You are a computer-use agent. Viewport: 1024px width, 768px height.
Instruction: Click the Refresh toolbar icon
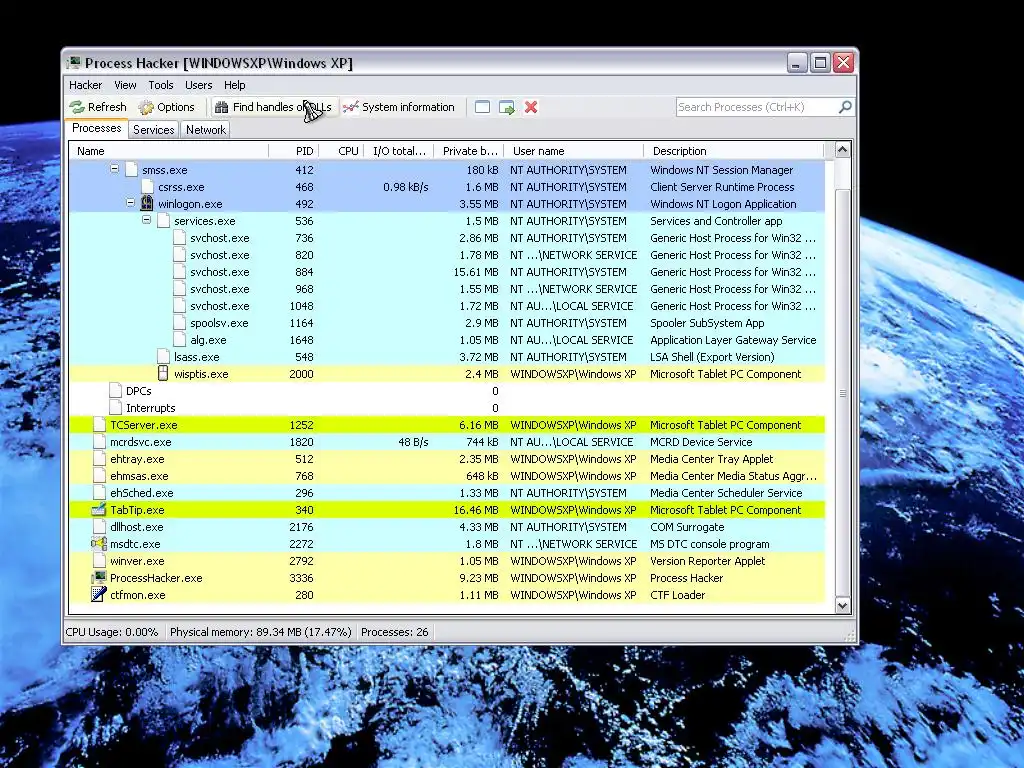pyautogui.click(x=77, y=107)
